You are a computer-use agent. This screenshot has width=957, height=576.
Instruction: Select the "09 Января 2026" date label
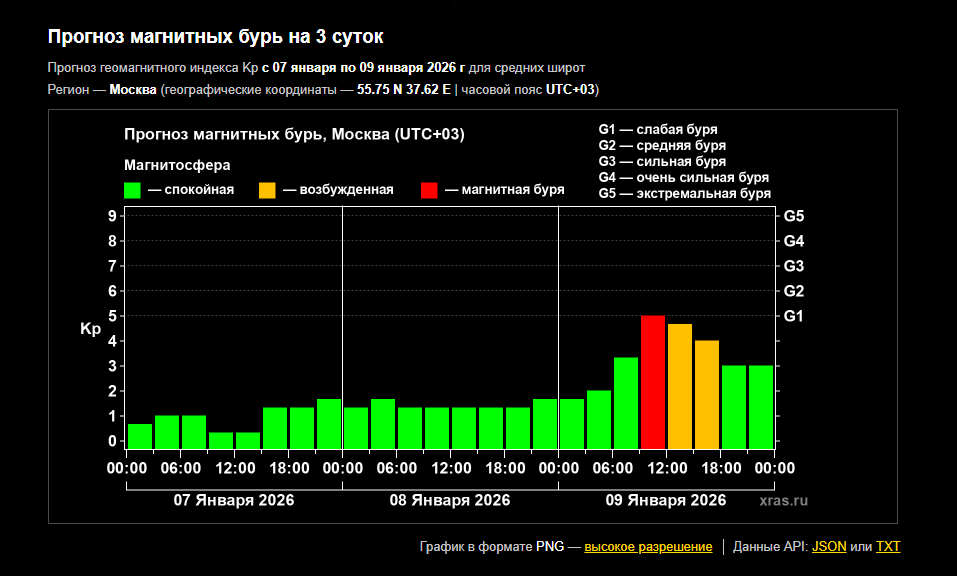point(665,500)
